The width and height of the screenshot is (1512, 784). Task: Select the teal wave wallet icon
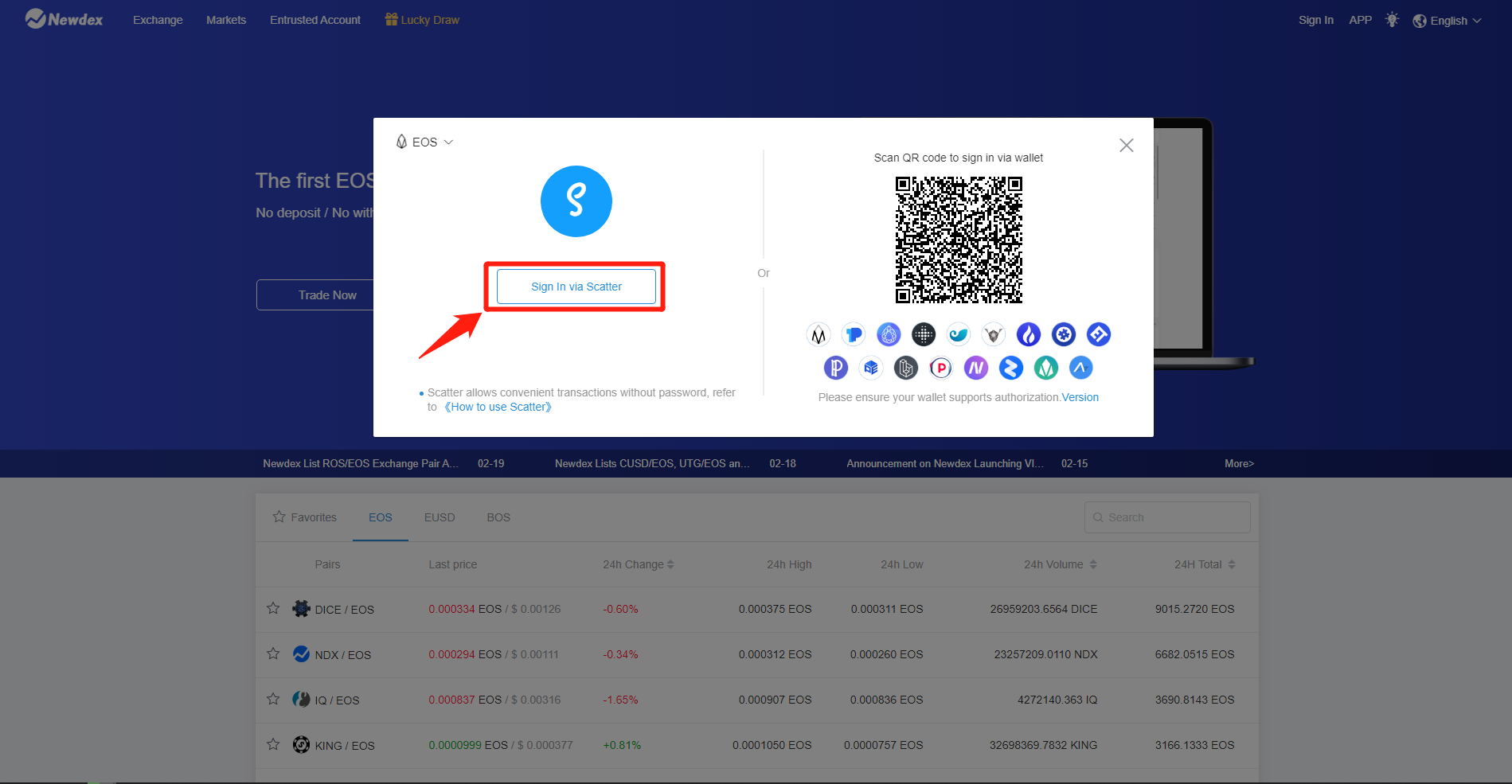(x=959, y=335)
